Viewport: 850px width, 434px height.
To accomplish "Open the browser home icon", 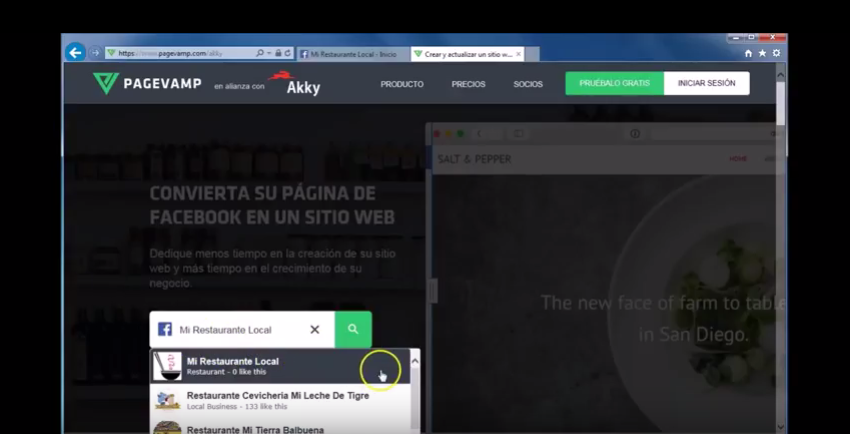I will tap(748, 54).
